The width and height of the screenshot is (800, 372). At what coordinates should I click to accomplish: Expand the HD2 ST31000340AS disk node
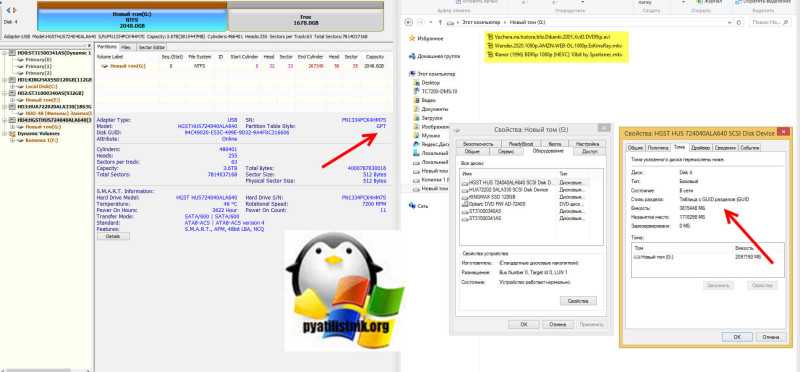click(x=5, y=93)
